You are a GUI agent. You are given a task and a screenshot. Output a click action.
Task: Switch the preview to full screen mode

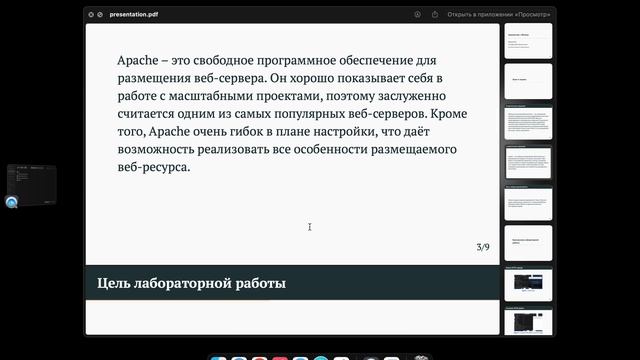(100, 14)
